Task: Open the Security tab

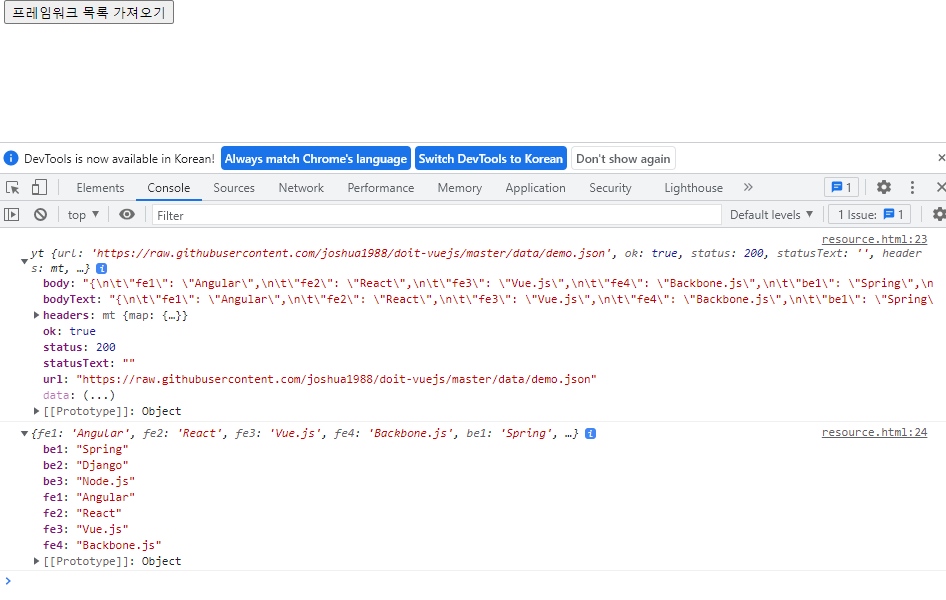Action: (611, 188)
